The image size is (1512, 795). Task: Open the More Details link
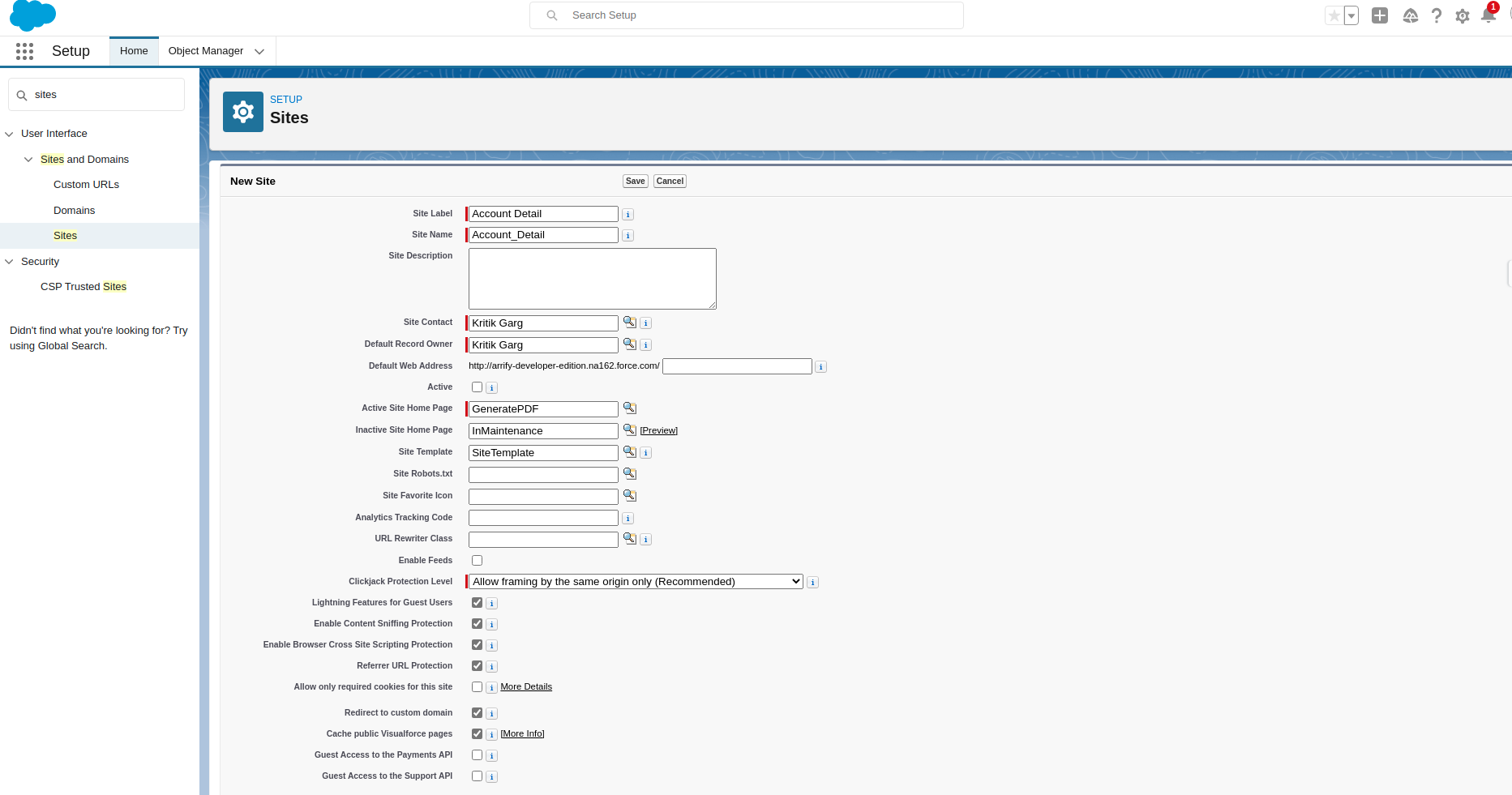click(526, 687)
